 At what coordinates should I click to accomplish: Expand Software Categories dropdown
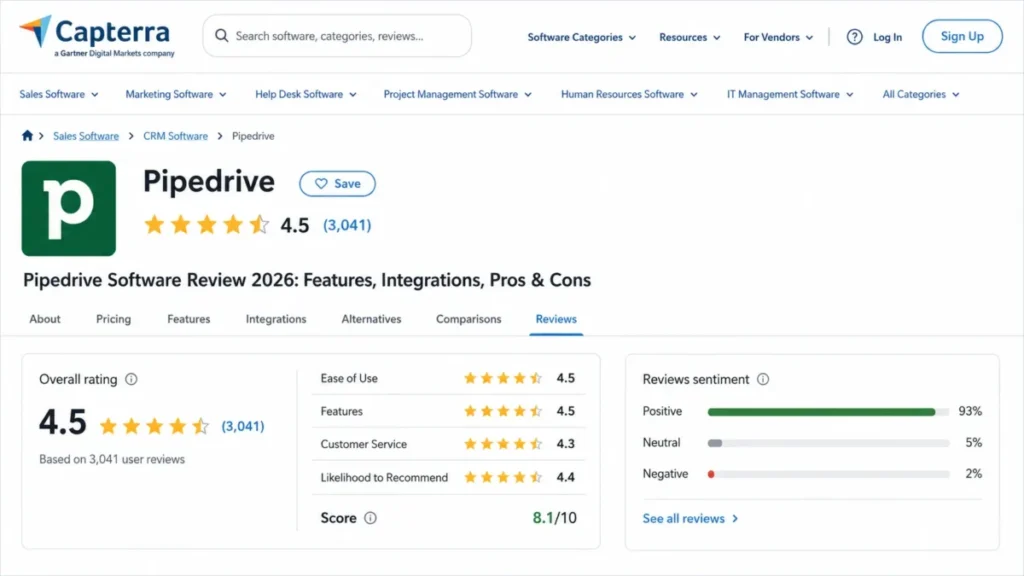tap(581, 37)
